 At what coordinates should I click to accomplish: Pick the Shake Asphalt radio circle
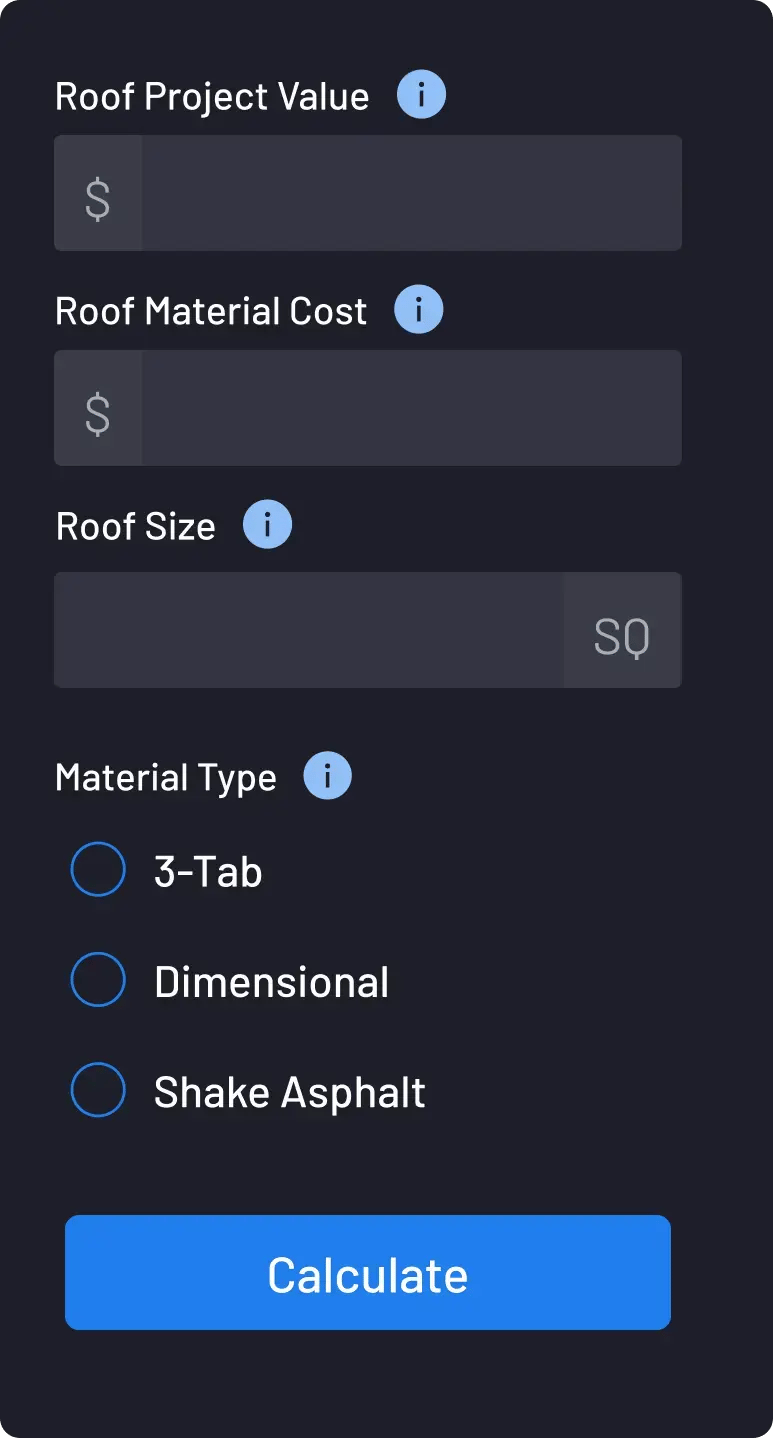click(x=98, y=1090)
